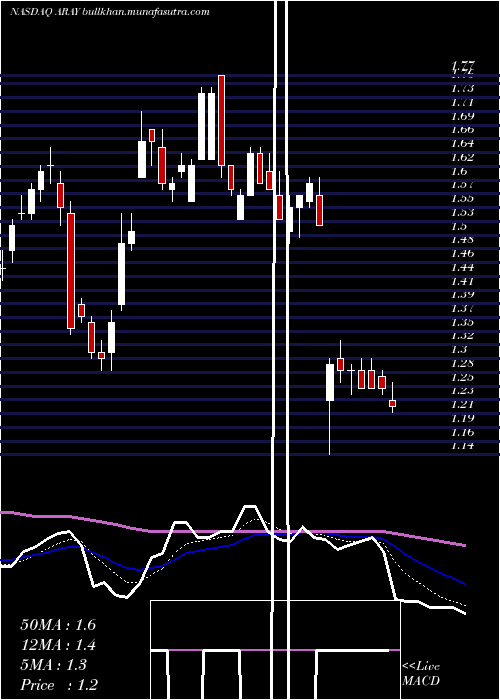The width and height of the screenshot is (500, 700).
Task: Click the NASDAQ ARAY ticker text
Action: coord(45,12)
